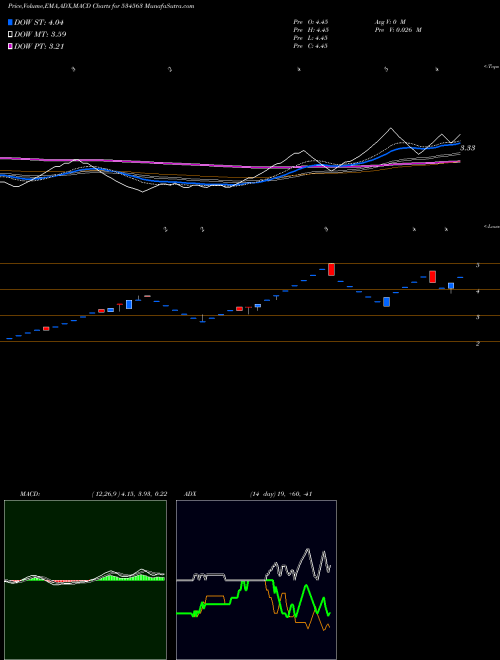Screen dimensions: 500x660
Task: Select the 'DOW MT: 3.59' legend text
Action: 40,35
